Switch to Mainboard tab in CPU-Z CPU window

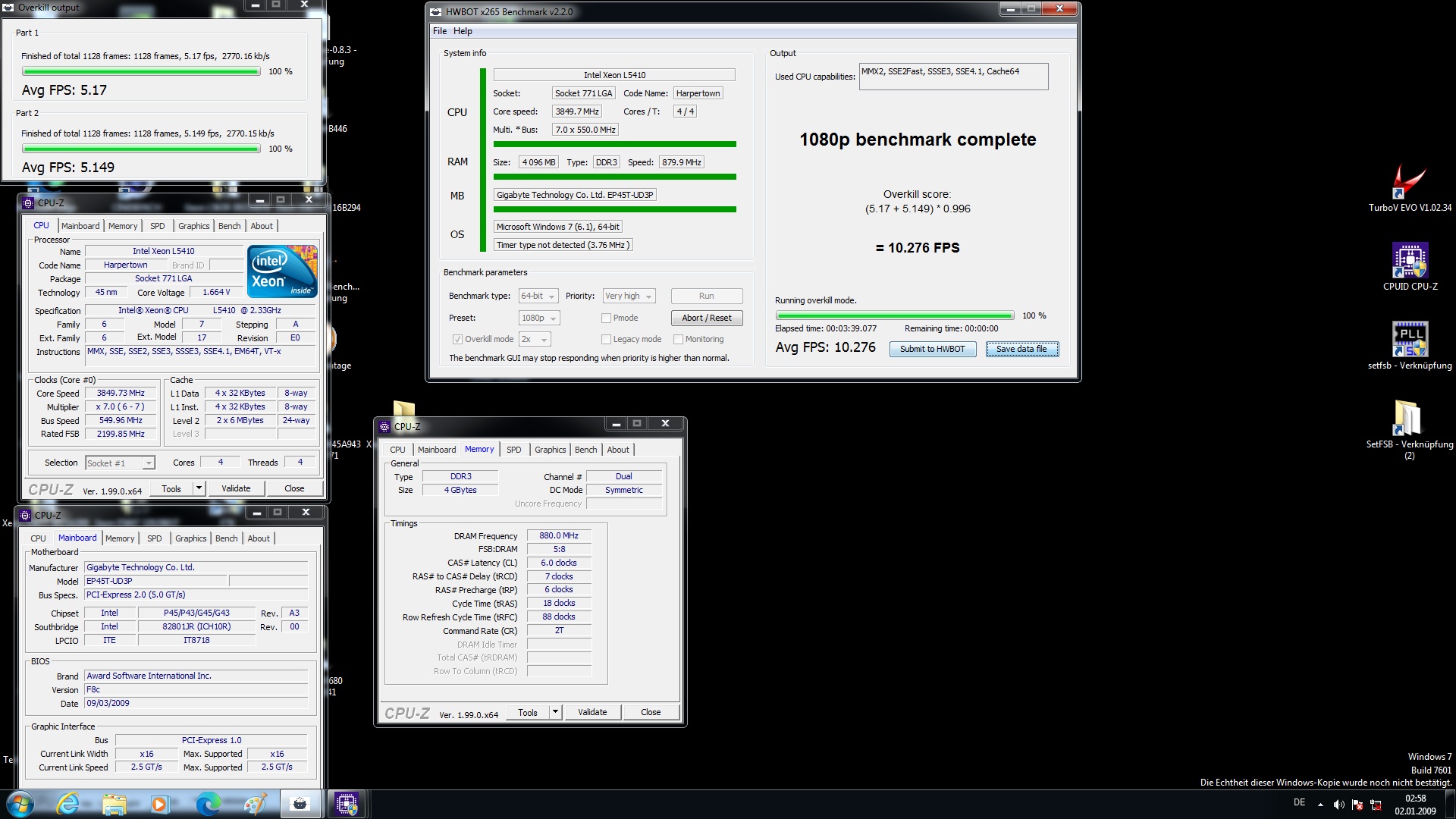point(80,226)
